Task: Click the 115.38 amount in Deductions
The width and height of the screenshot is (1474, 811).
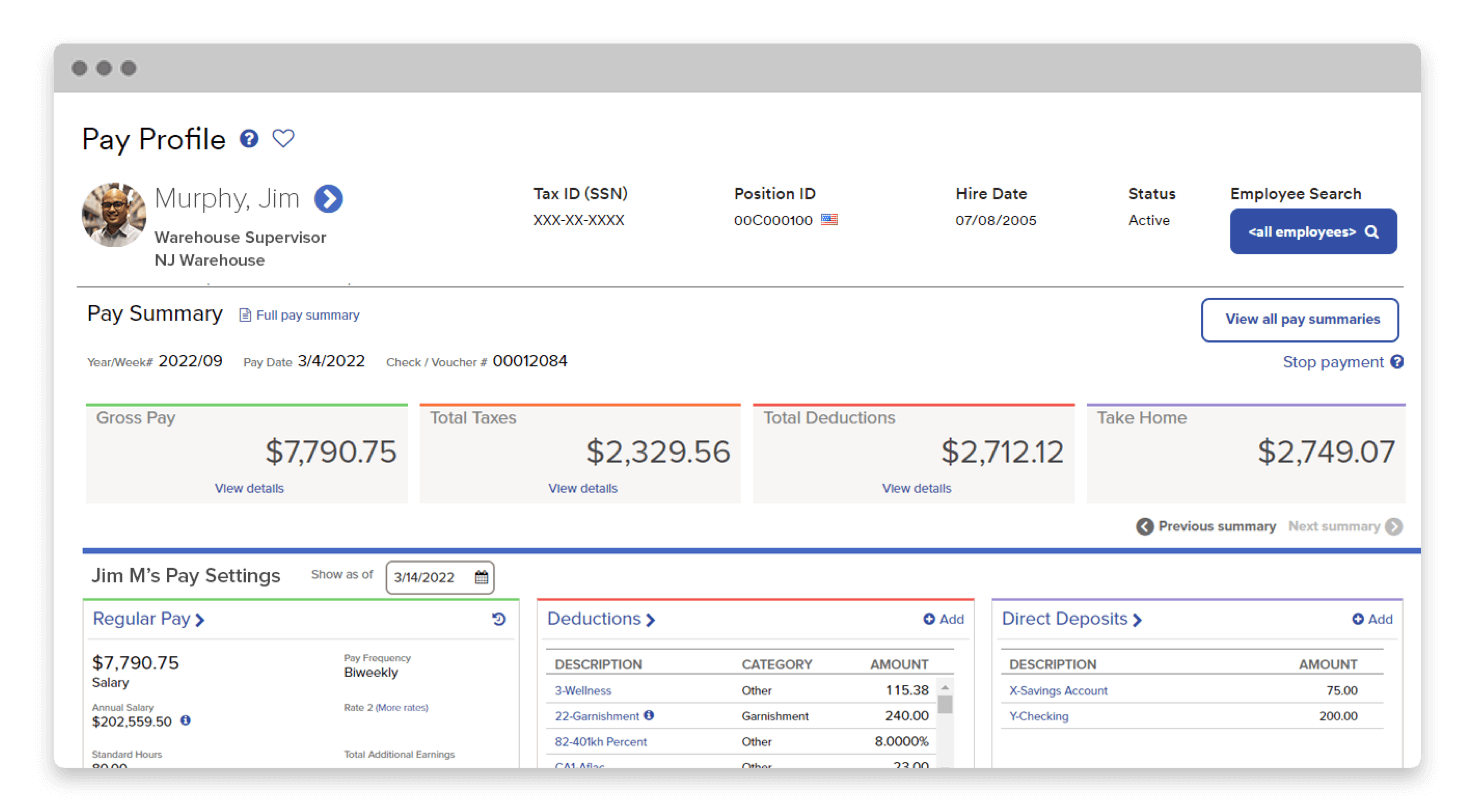Action: [907, 690]
